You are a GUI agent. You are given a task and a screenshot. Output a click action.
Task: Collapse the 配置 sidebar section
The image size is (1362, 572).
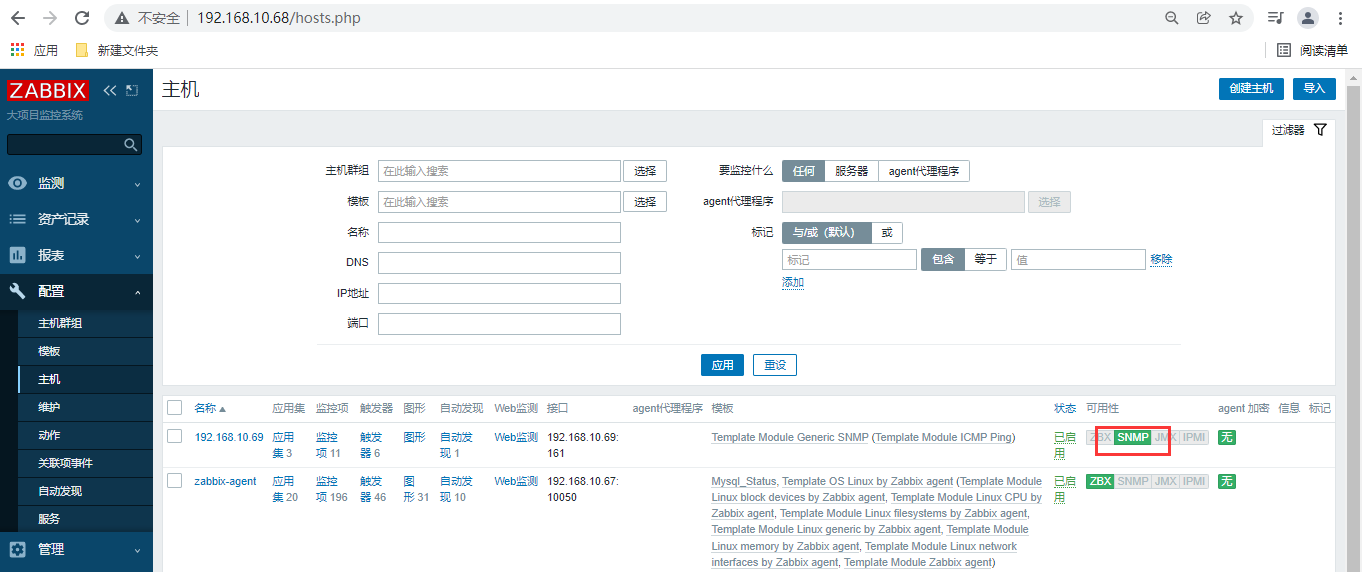click(76, 291)
